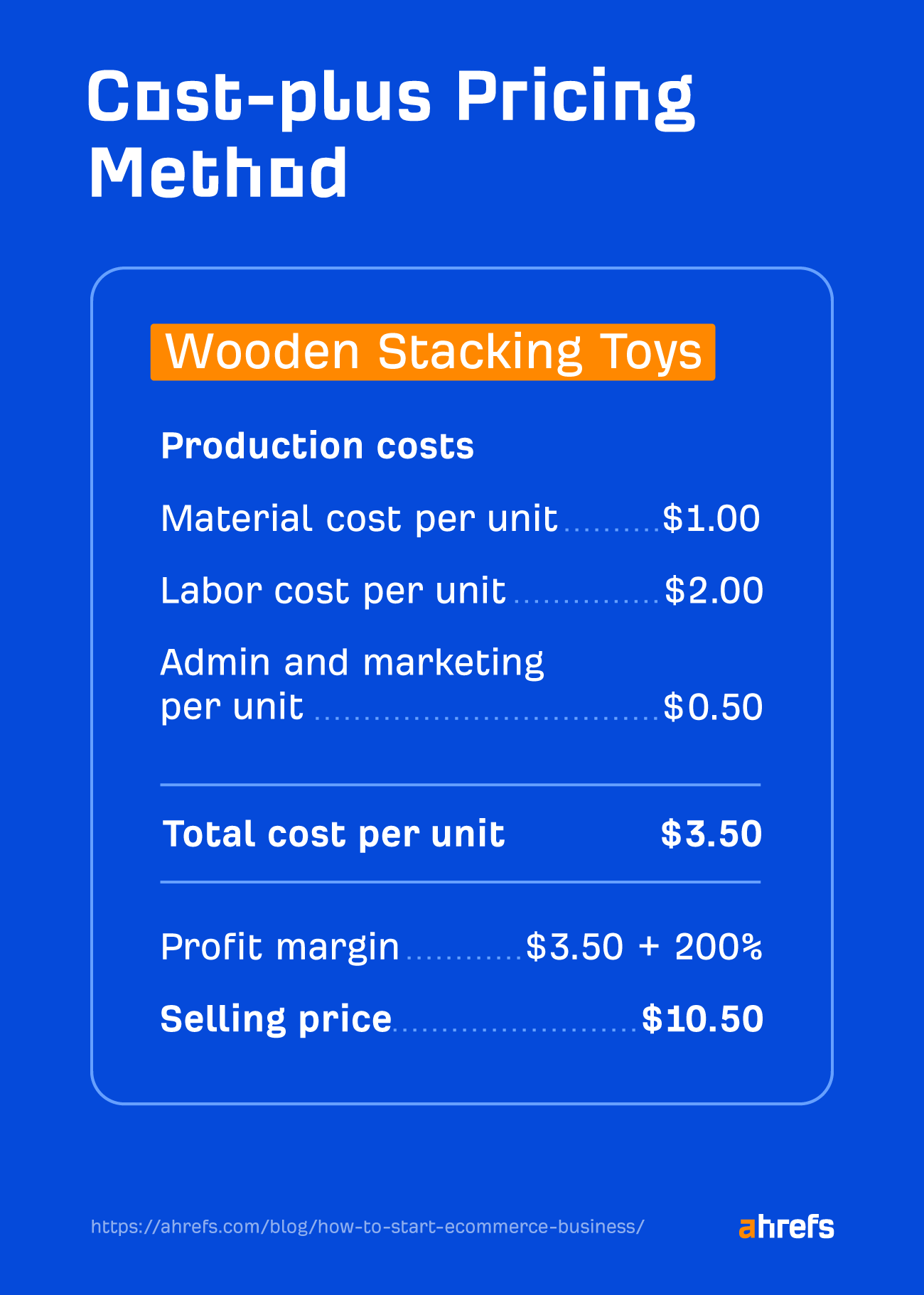Click the Admin and marketing label
The height and width of the screenshot is (1295, 924).
tap(352, 663)
